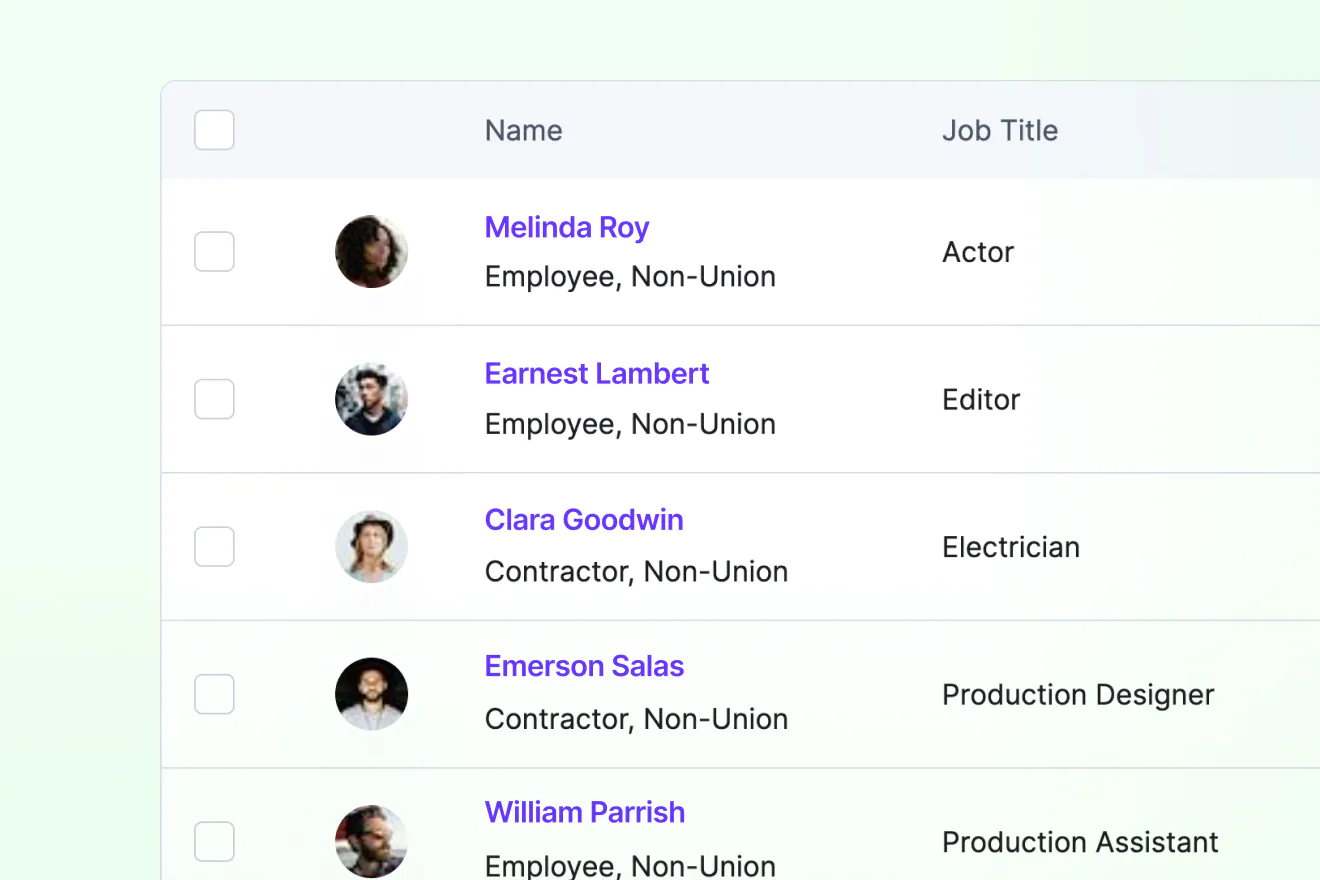The width and height of the screenshot is (1320, 880).
Task: Sort by the Job Title column header
Action: pos(1000,130)
